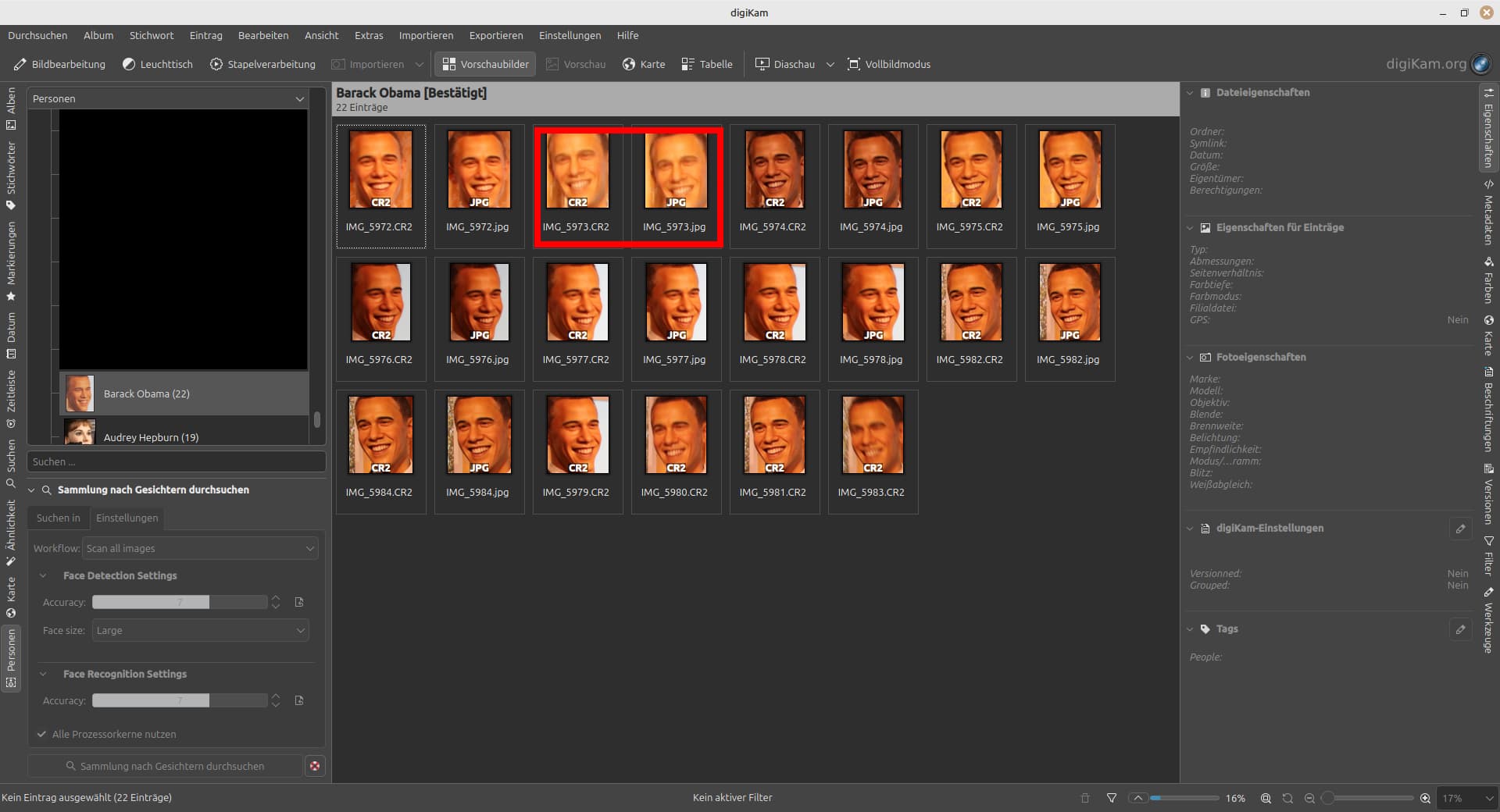Click the status bar trash icon
1500x812 pixels.
1084,798
